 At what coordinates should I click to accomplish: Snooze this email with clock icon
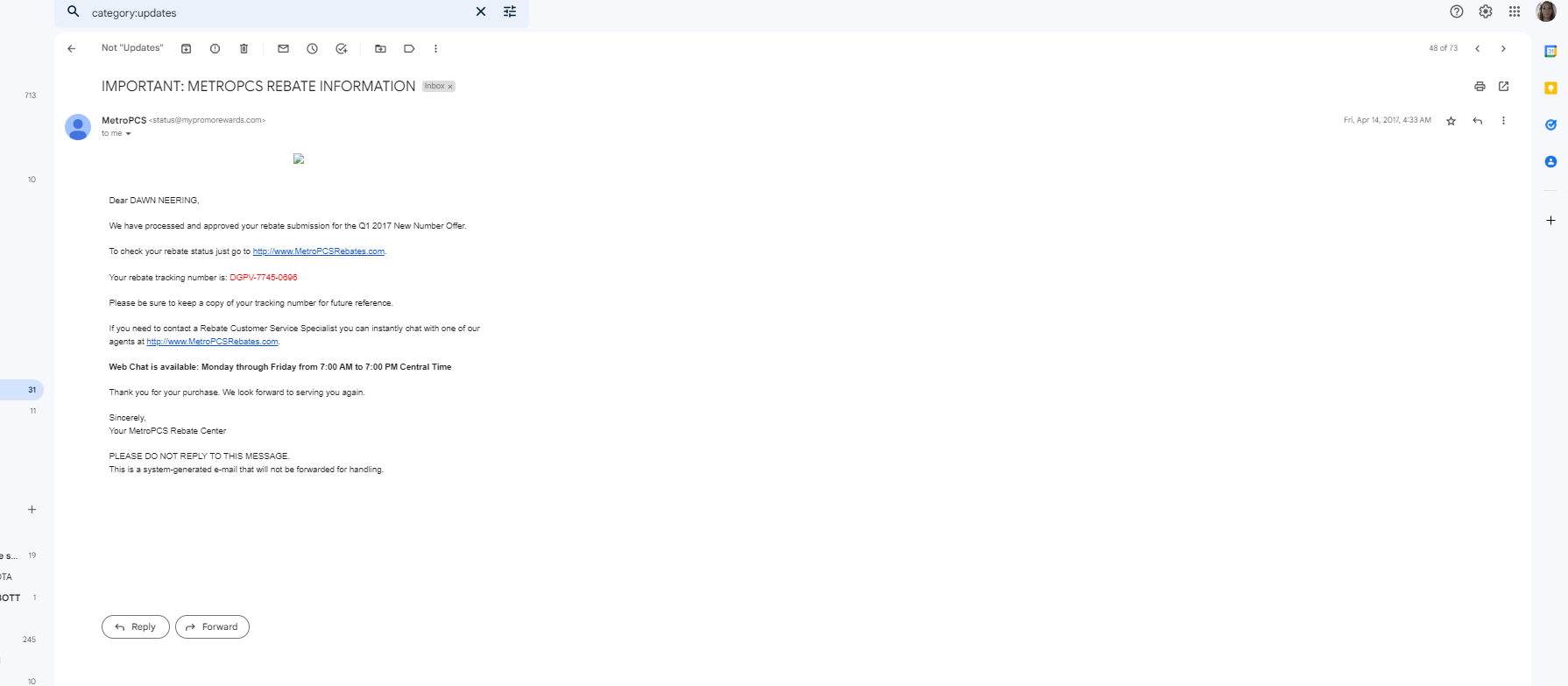click(313, 49)
